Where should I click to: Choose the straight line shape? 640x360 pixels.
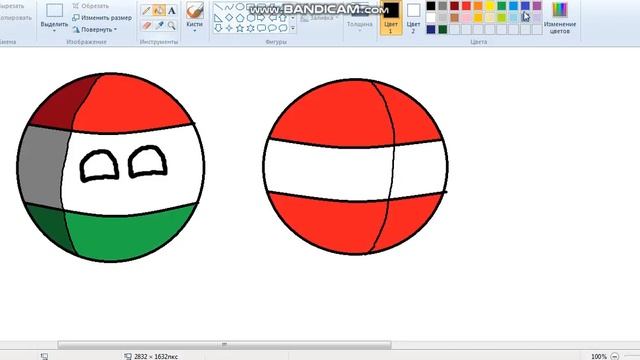pyautogui.click(x=218, y=7)
